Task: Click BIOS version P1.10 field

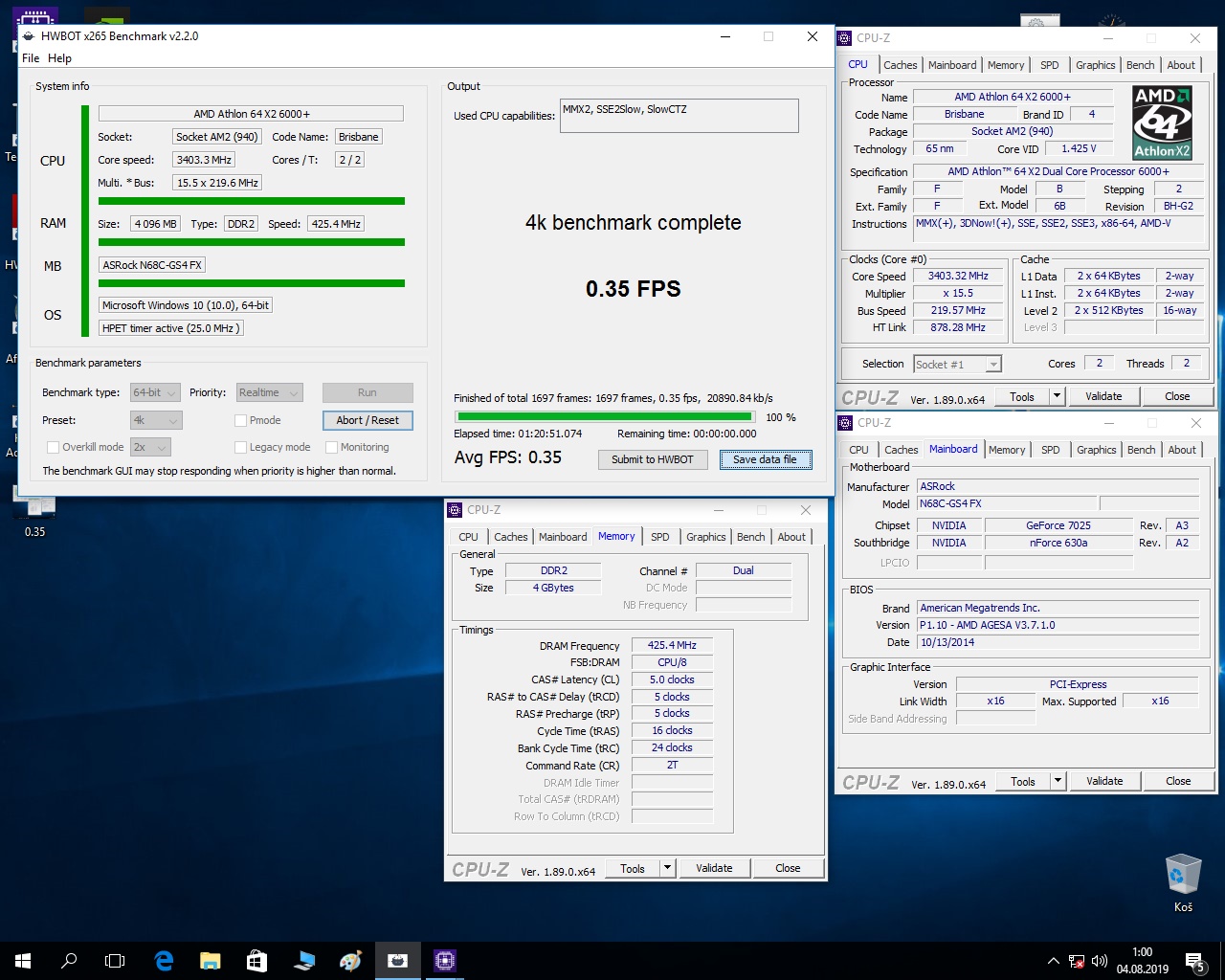Action: coord(1058,625)
